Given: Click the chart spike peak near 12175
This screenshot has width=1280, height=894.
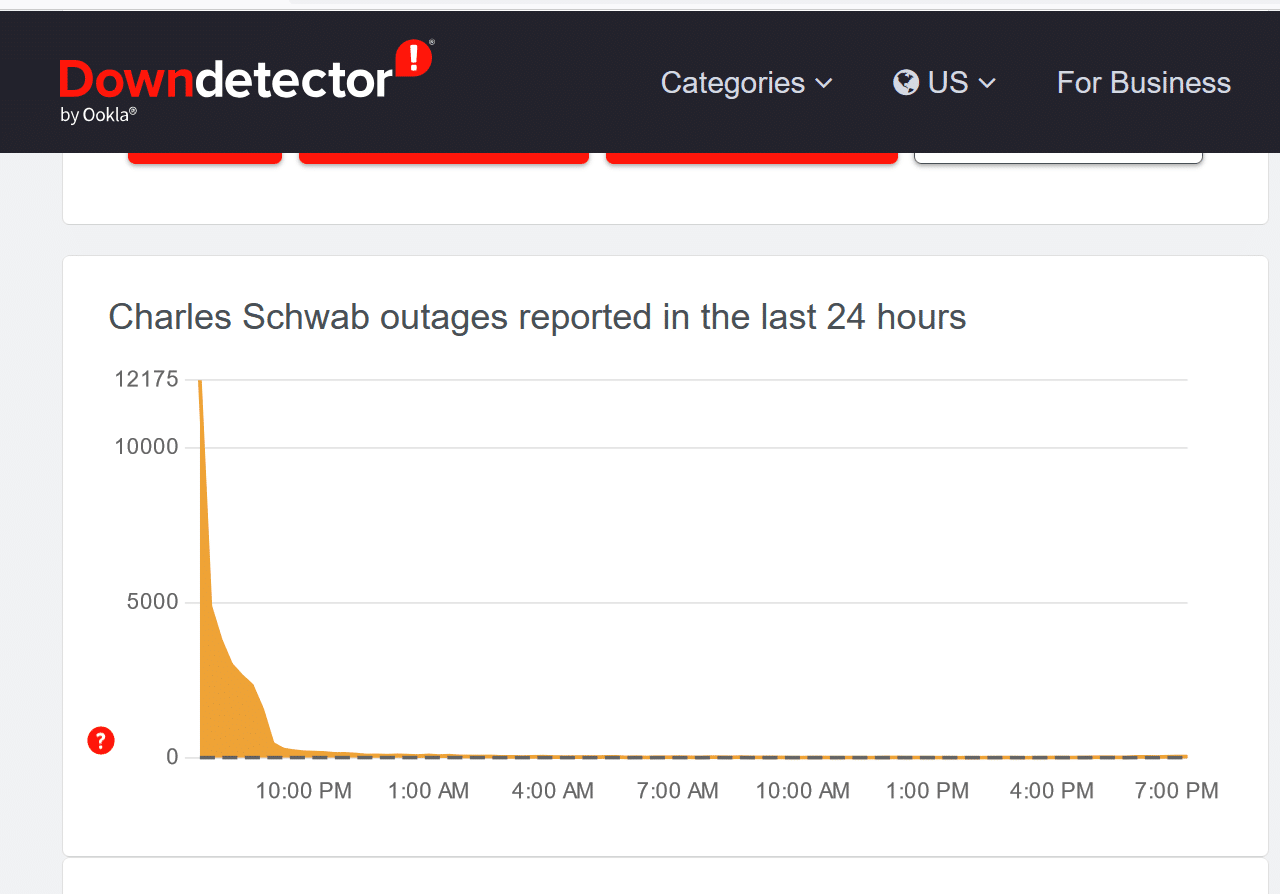Looking at the screenshot, I should tap(200, 382).
